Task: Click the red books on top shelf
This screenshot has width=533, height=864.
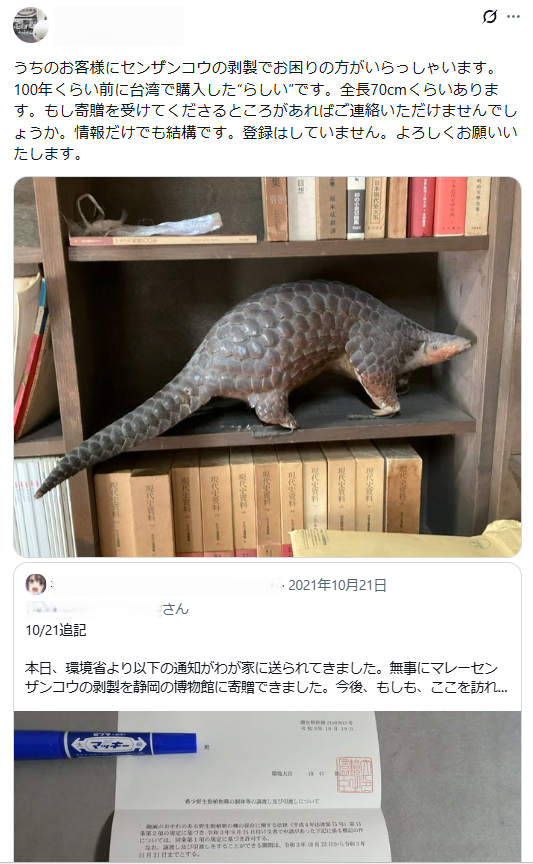Action: (x=434, y=207)
